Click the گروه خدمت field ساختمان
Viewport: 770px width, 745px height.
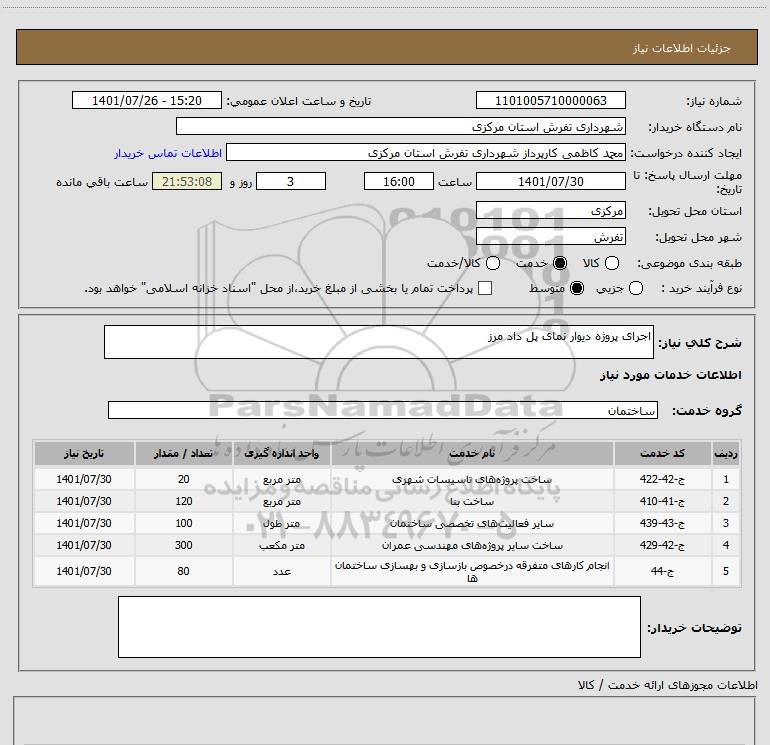coord(383,410)
